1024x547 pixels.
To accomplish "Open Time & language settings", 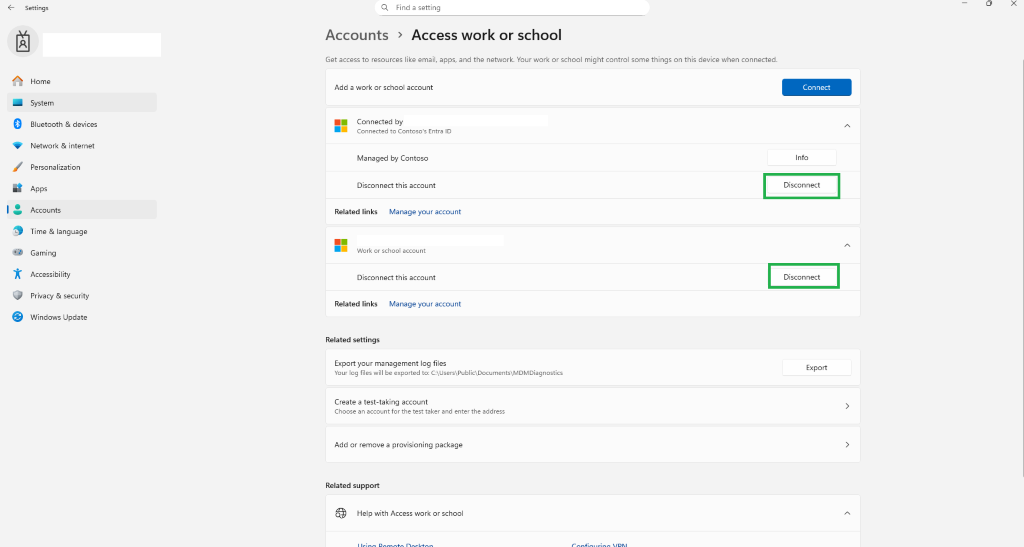I will pos(82,231).
